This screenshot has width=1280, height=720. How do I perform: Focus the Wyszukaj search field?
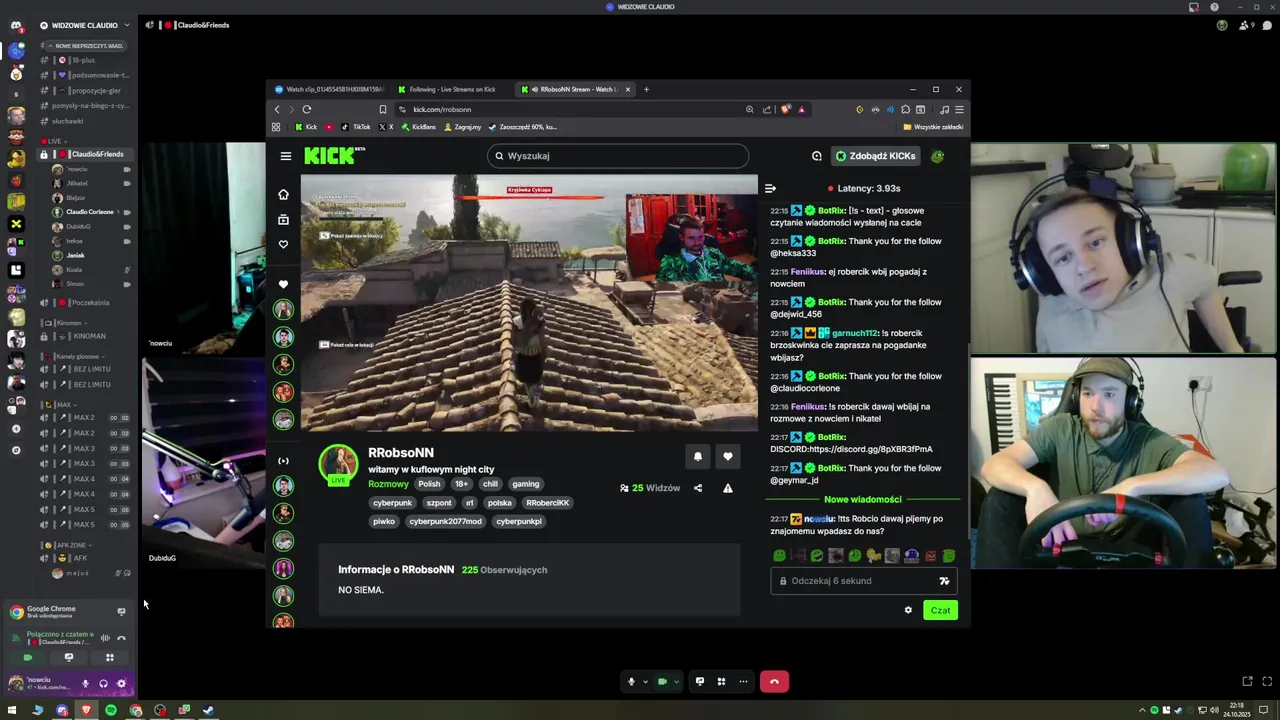(x=617, y=156)
